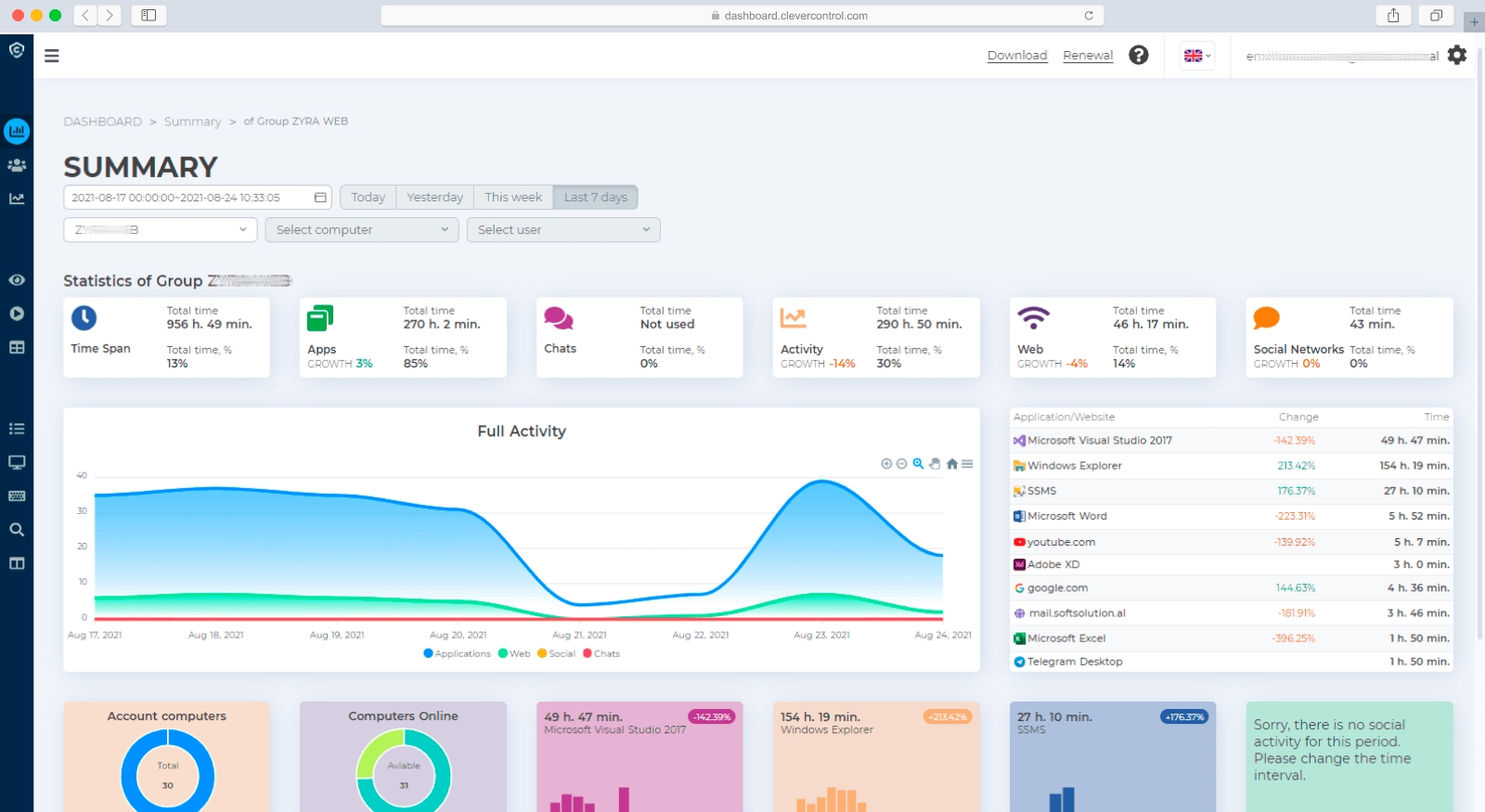
Task: Click the date range input field
Action: [198, 197]
